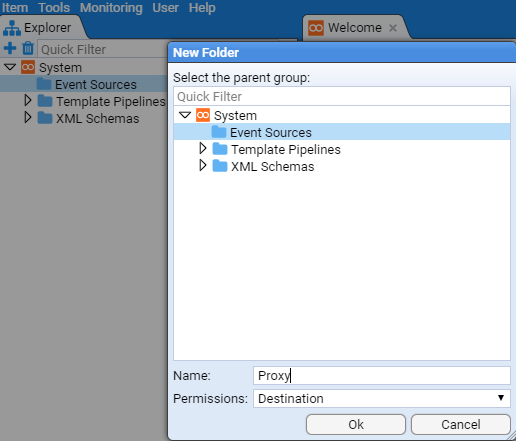Click the Event Sources folder icon in dialog
Image resolution: width=516 pixels, height=441 pixels.
219,132
